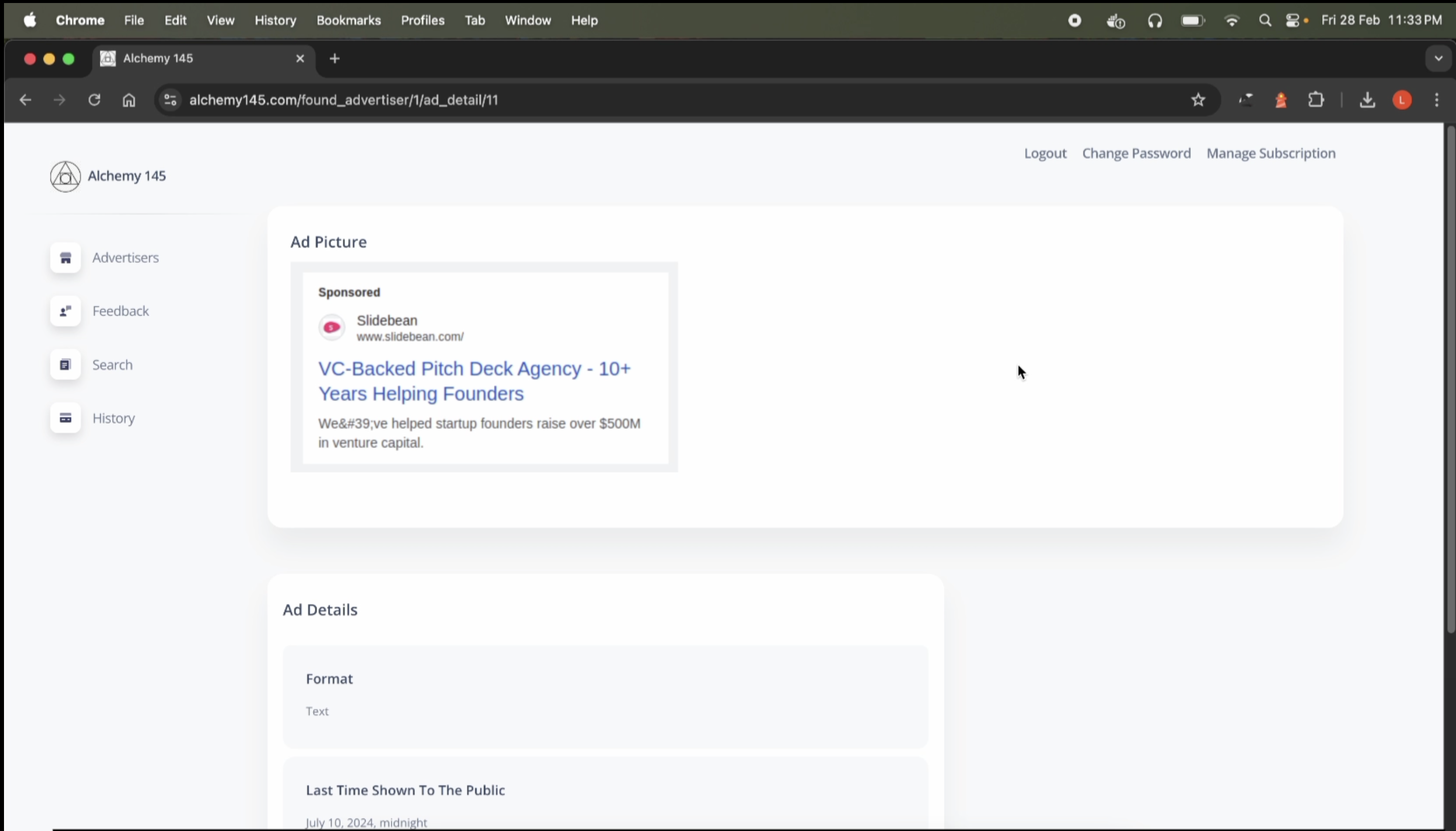Open a new browser tab
This screenshot has height=831, width=1456.
(x=335, y=59)
